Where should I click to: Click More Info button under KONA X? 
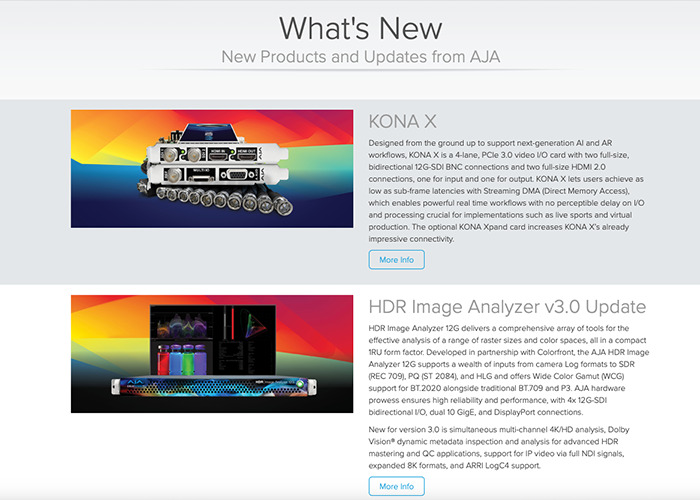[396, 260]
